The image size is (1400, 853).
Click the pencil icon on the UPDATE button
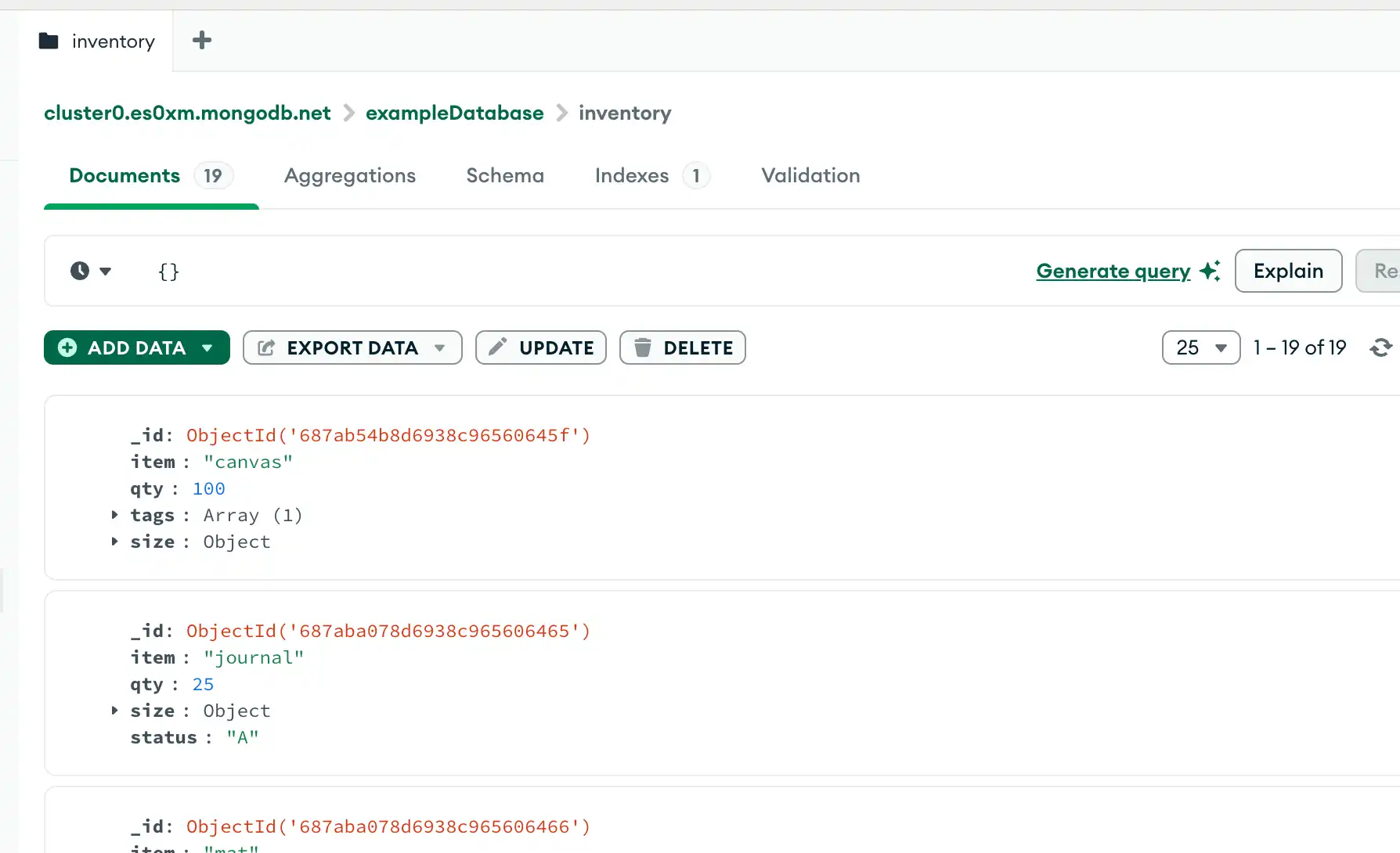pyautogui.click(x=498, y=347)
